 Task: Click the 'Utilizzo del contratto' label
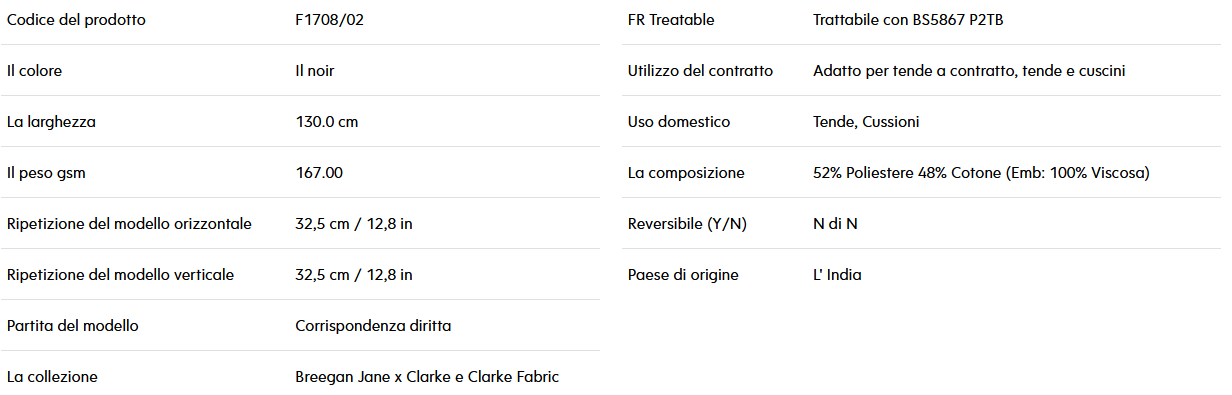coord(700,71)
